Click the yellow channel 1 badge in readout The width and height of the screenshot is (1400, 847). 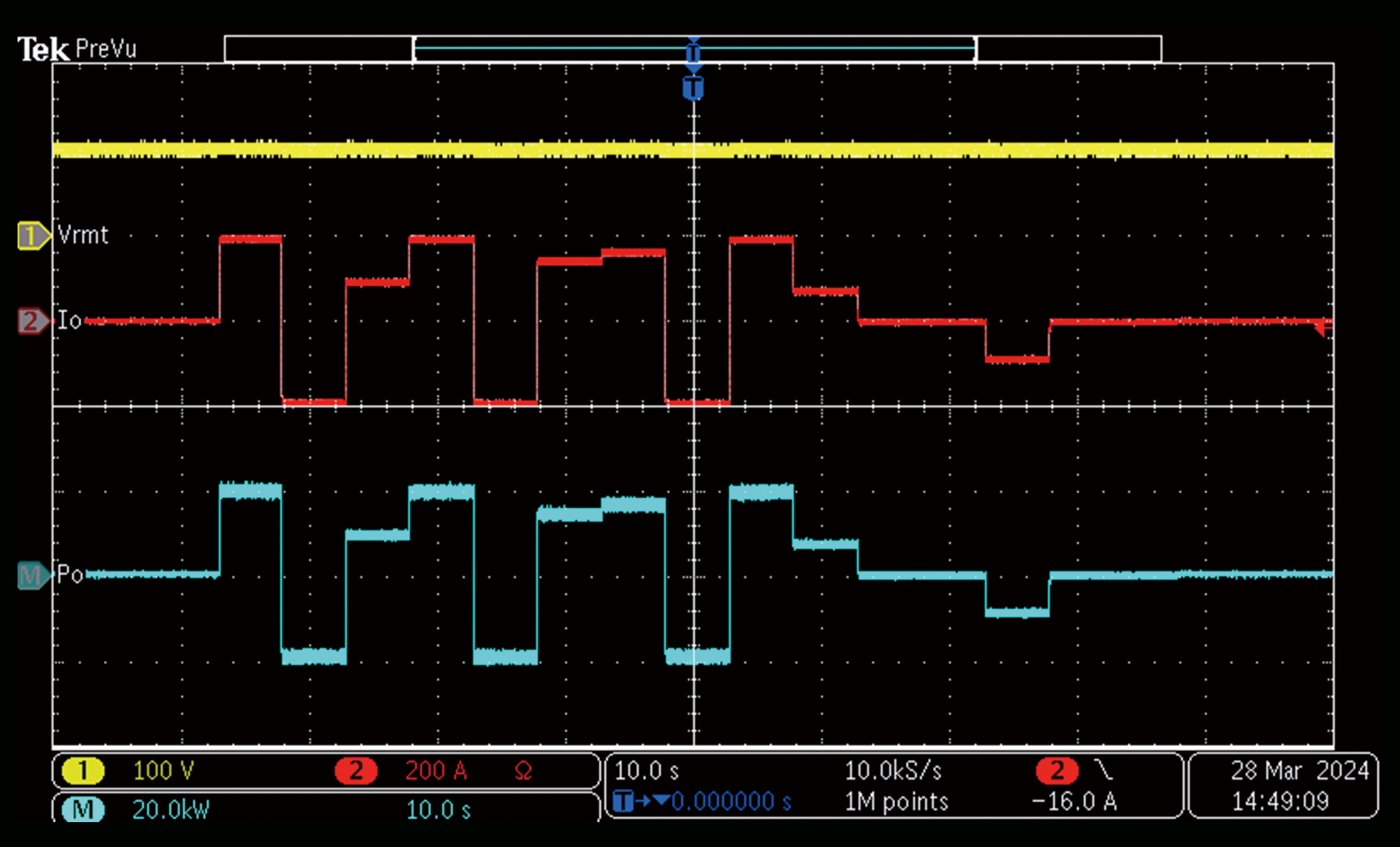click(x=83, y=770)
